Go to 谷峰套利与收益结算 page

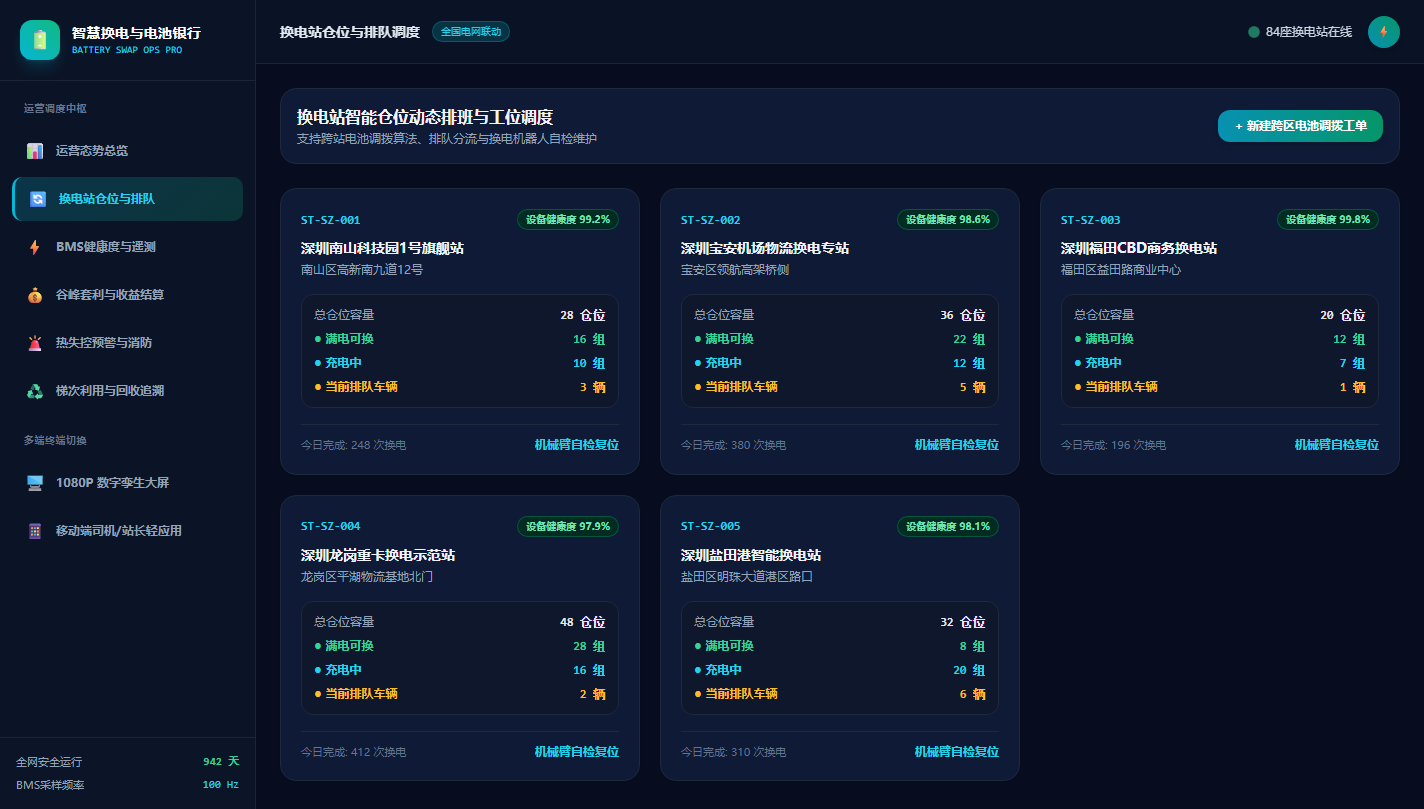(x=127, y=295)
